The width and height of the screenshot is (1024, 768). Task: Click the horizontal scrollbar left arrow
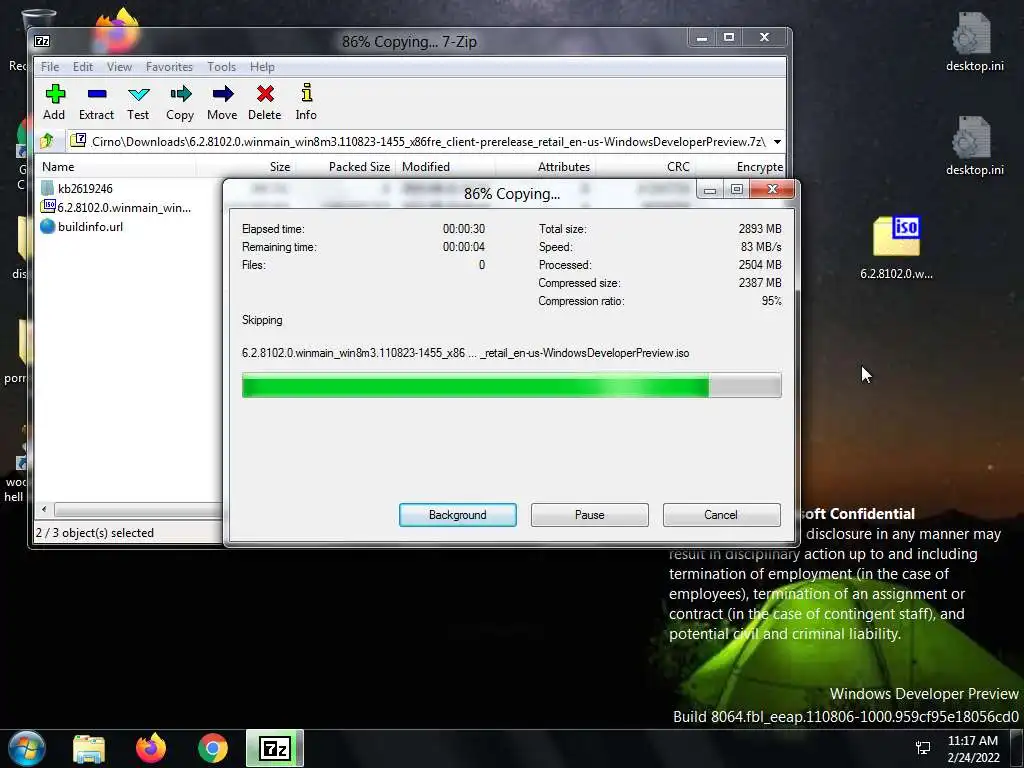(44, 509)
